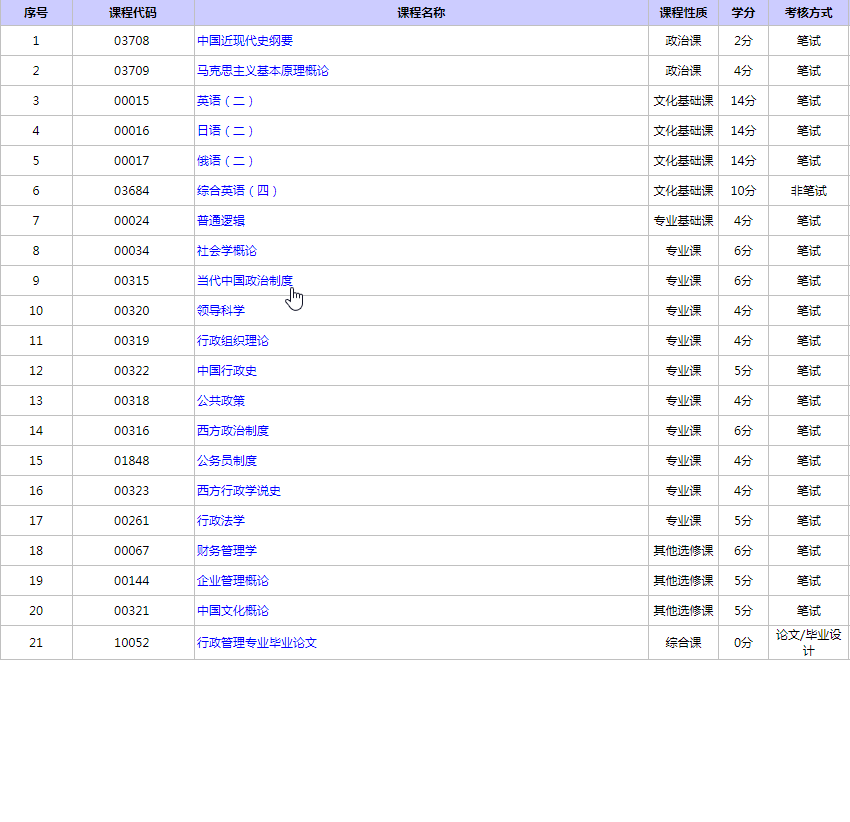Open the 公共政策 course link
Screen dimensions: 850x822
coord(221,401)
